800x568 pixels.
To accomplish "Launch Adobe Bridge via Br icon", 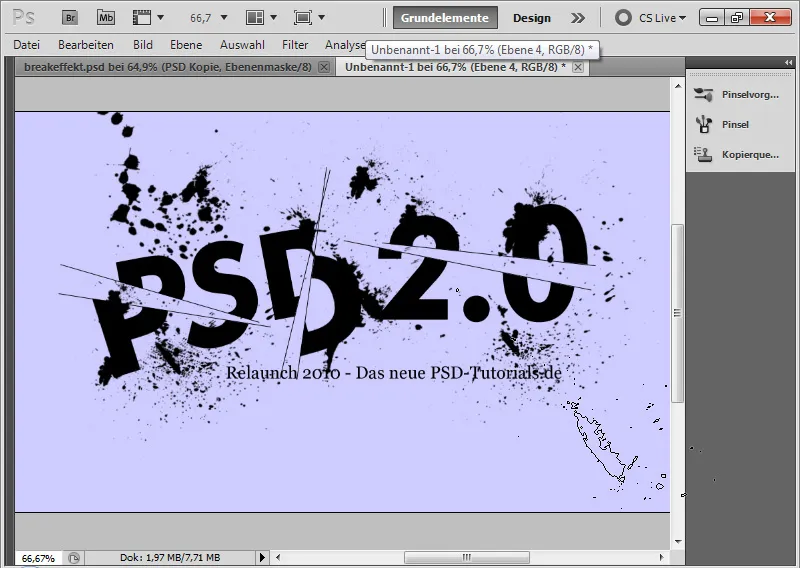I will tap(70, 18).
